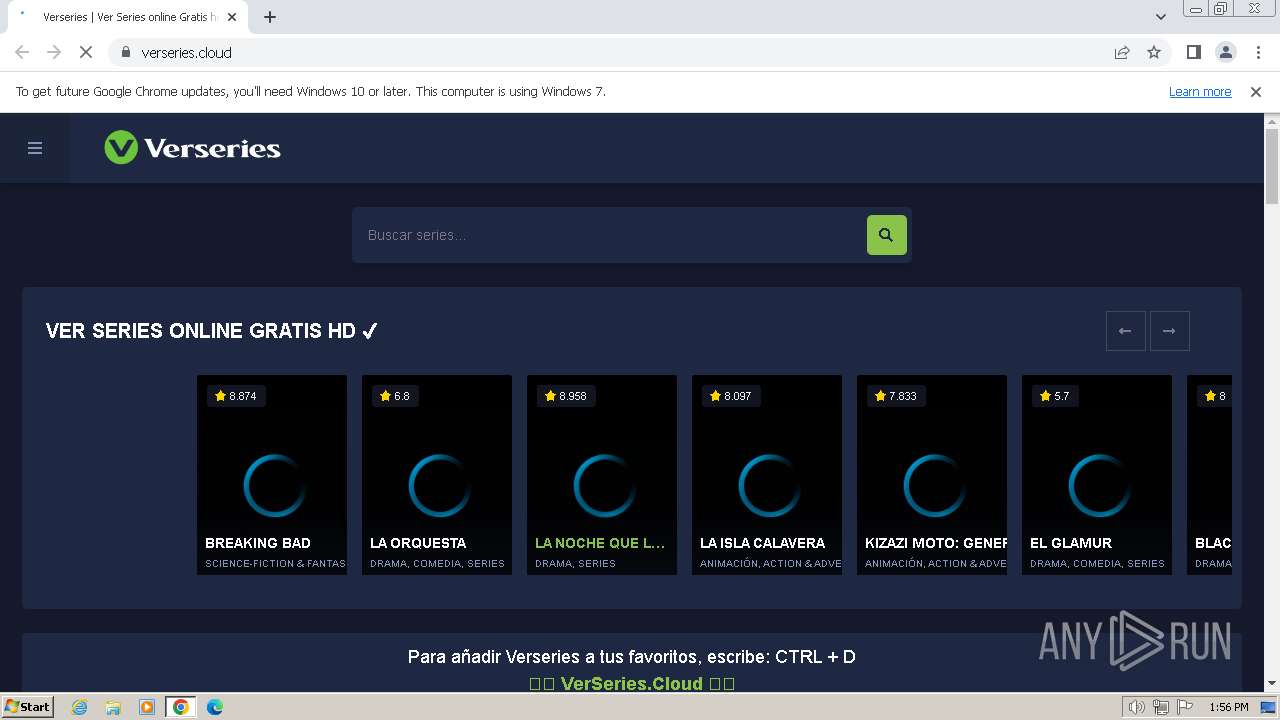The height and width of the screenshot is (720, 1280).
Task: Click the 5.7 star rating badge
Action: [x=1054, y=396]
